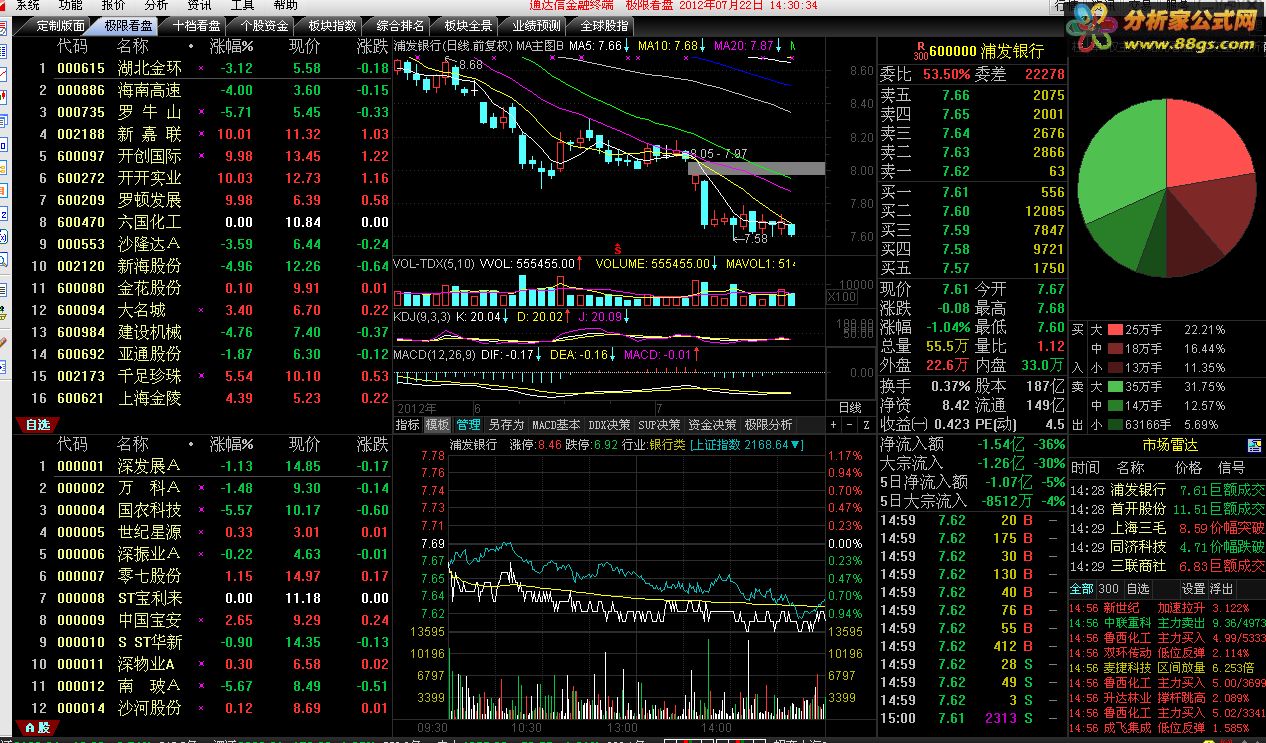Select the 300 filter tab
Viewport: 1266px width, 743px height.
point(1108,589)
